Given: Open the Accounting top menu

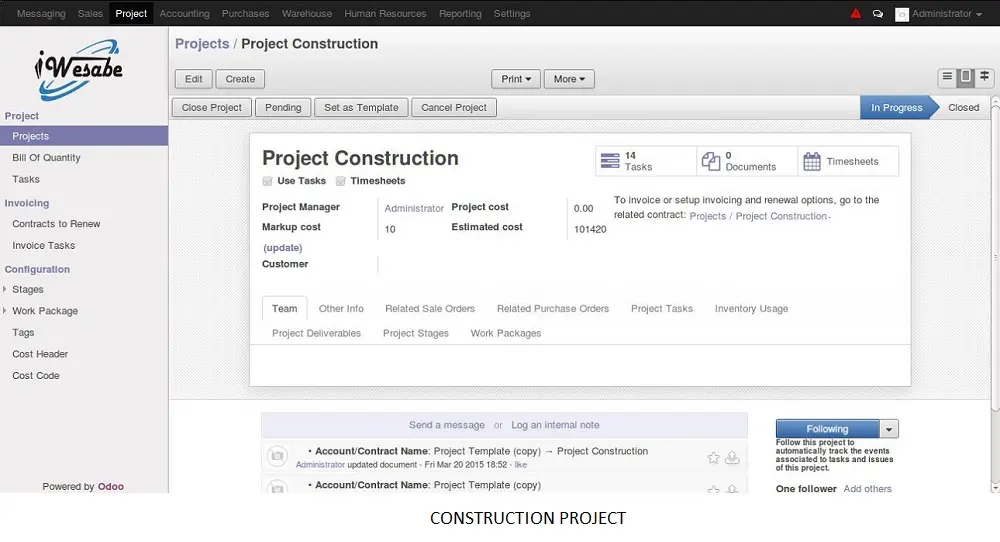Looking at the screenshot, I should coord(184,14).
